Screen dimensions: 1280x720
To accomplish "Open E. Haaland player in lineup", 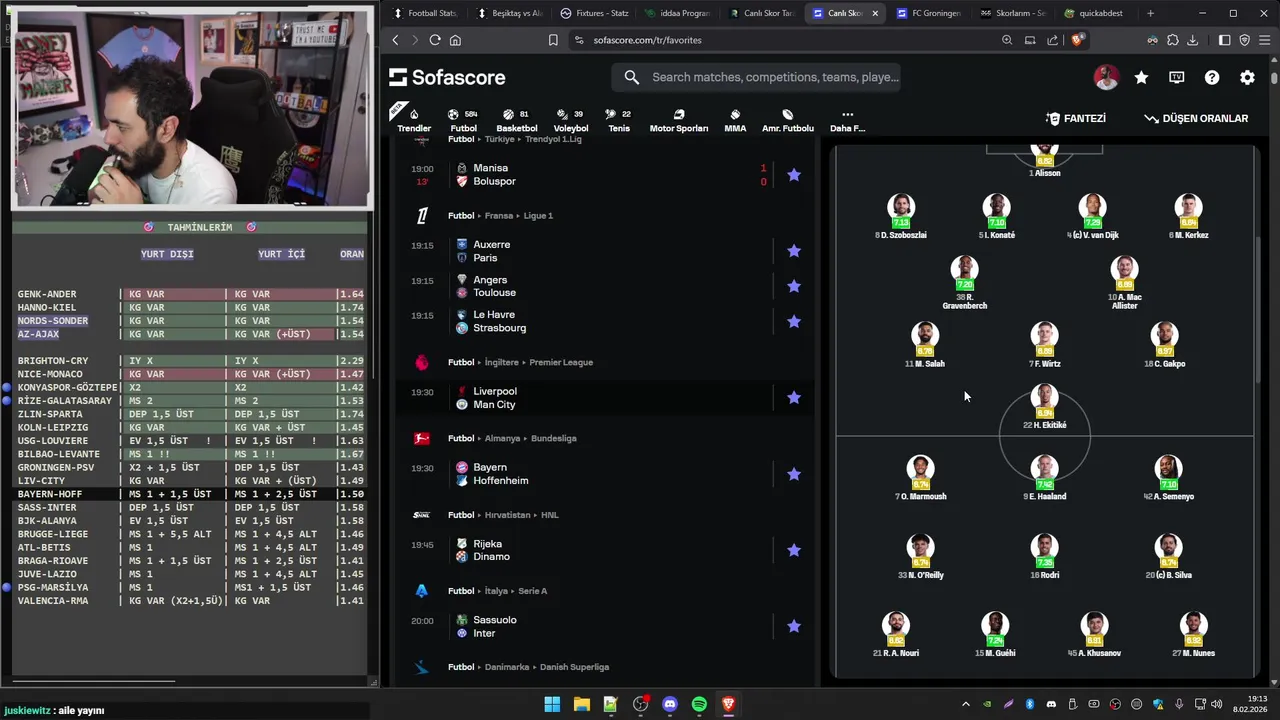I will pos(1045,478).
